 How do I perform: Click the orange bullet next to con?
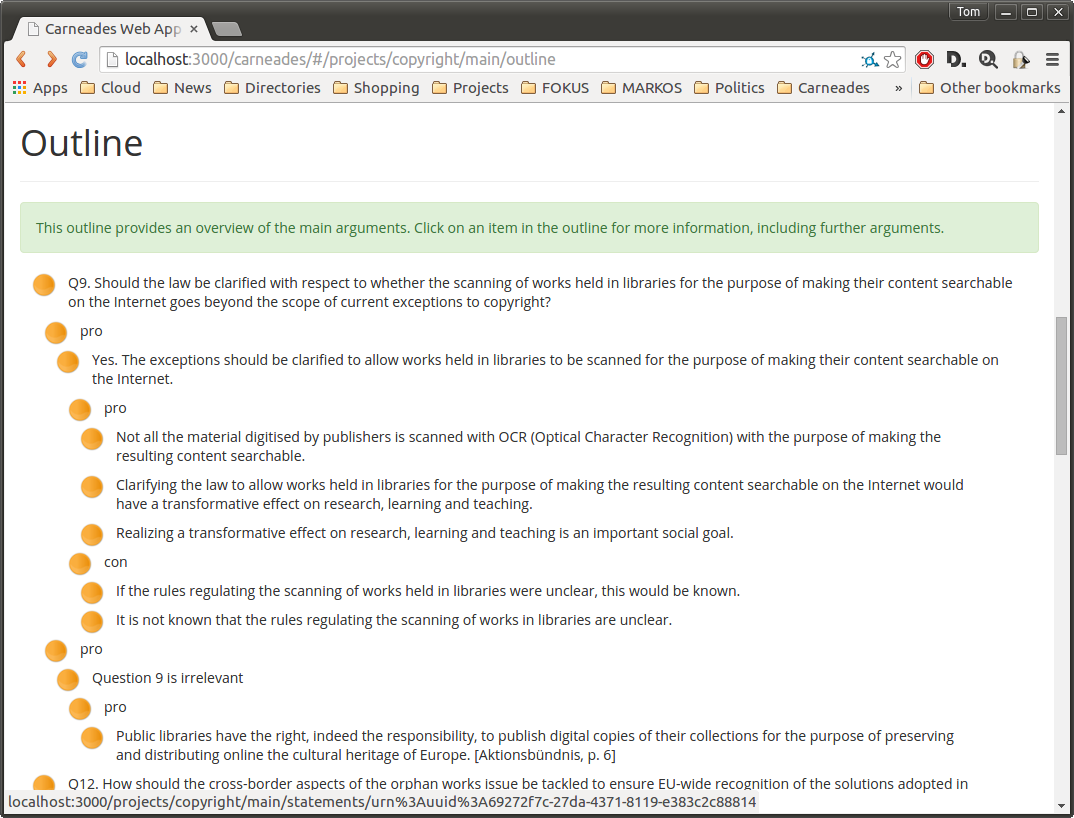coord(80,564)
